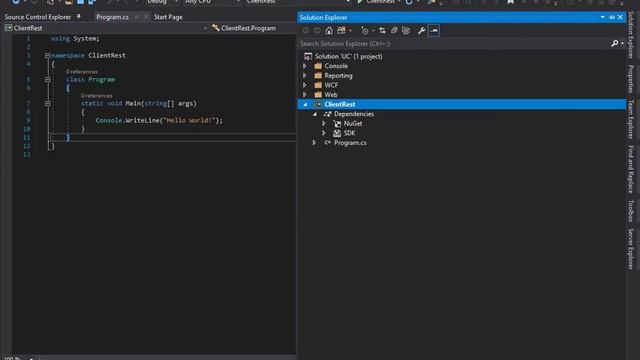Click the Forward button in Solution Explorer toolbar
640x360 pixels.
pyautogui.click(x=317, y=31)
